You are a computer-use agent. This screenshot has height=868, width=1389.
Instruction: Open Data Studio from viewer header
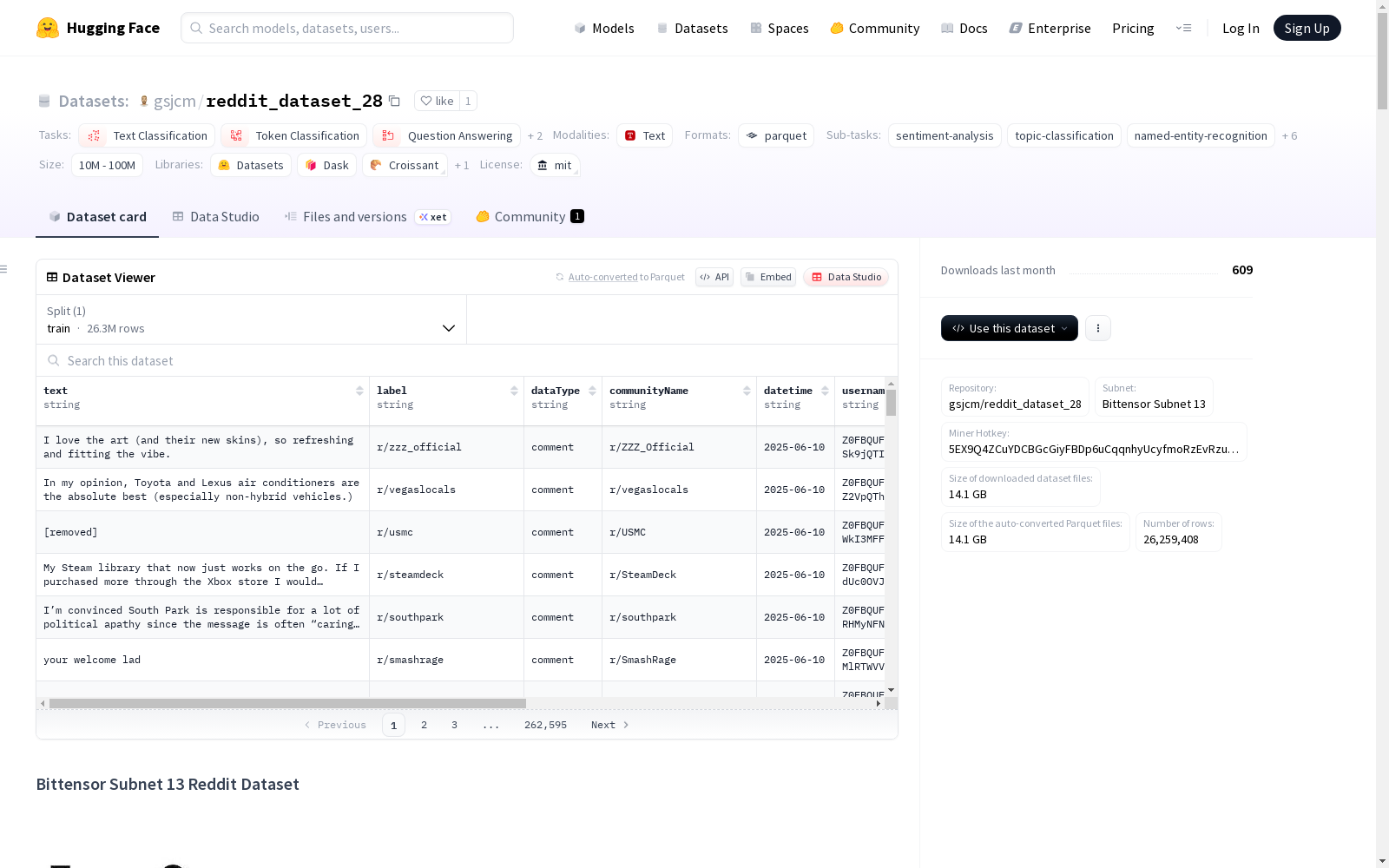tap(846, 277)
